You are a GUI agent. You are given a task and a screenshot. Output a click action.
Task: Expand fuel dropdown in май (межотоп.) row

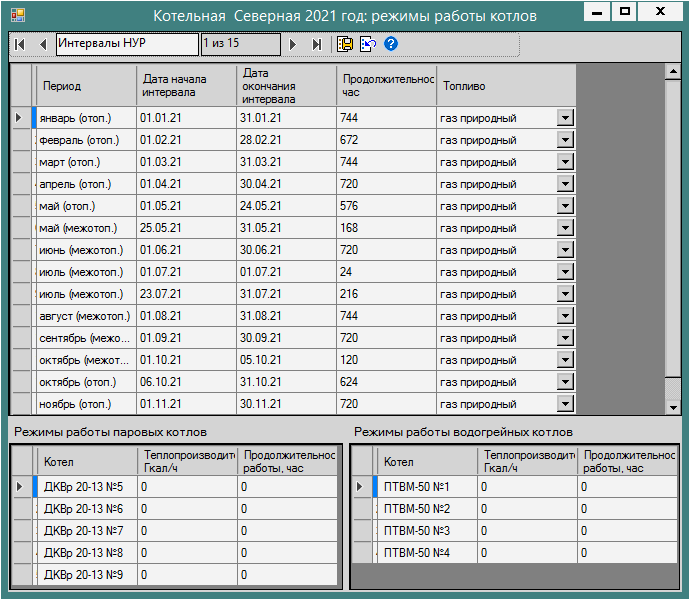565,228
